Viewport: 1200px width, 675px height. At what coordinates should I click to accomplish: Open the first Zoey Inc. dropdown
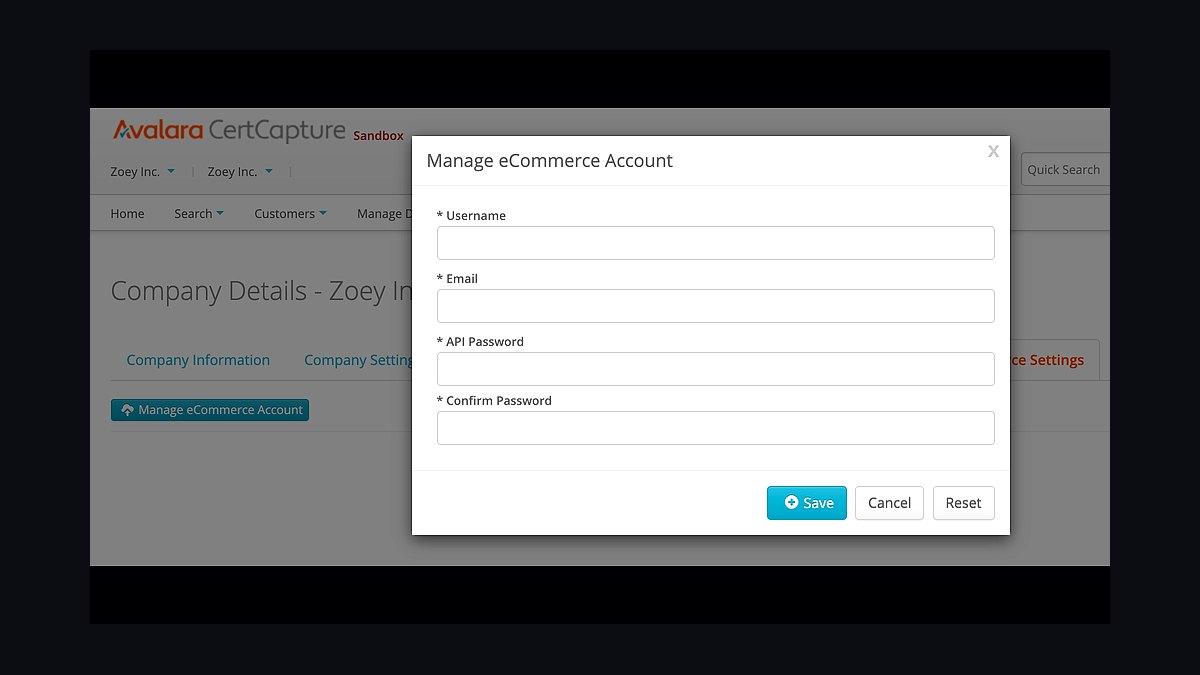point(143,172)
